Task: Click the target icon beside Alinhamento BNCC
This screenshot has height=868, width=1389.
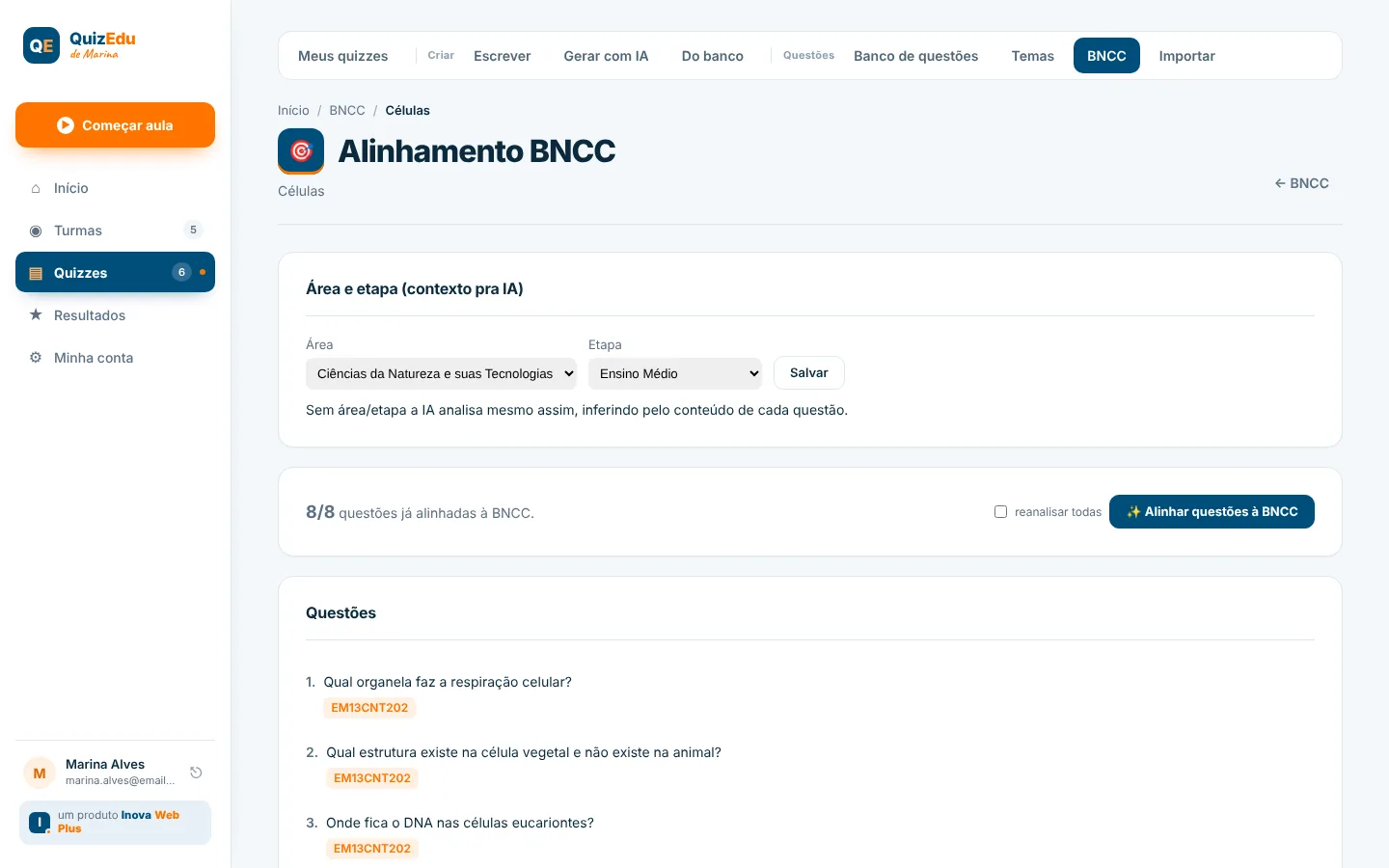Action: tap(301, 151)
